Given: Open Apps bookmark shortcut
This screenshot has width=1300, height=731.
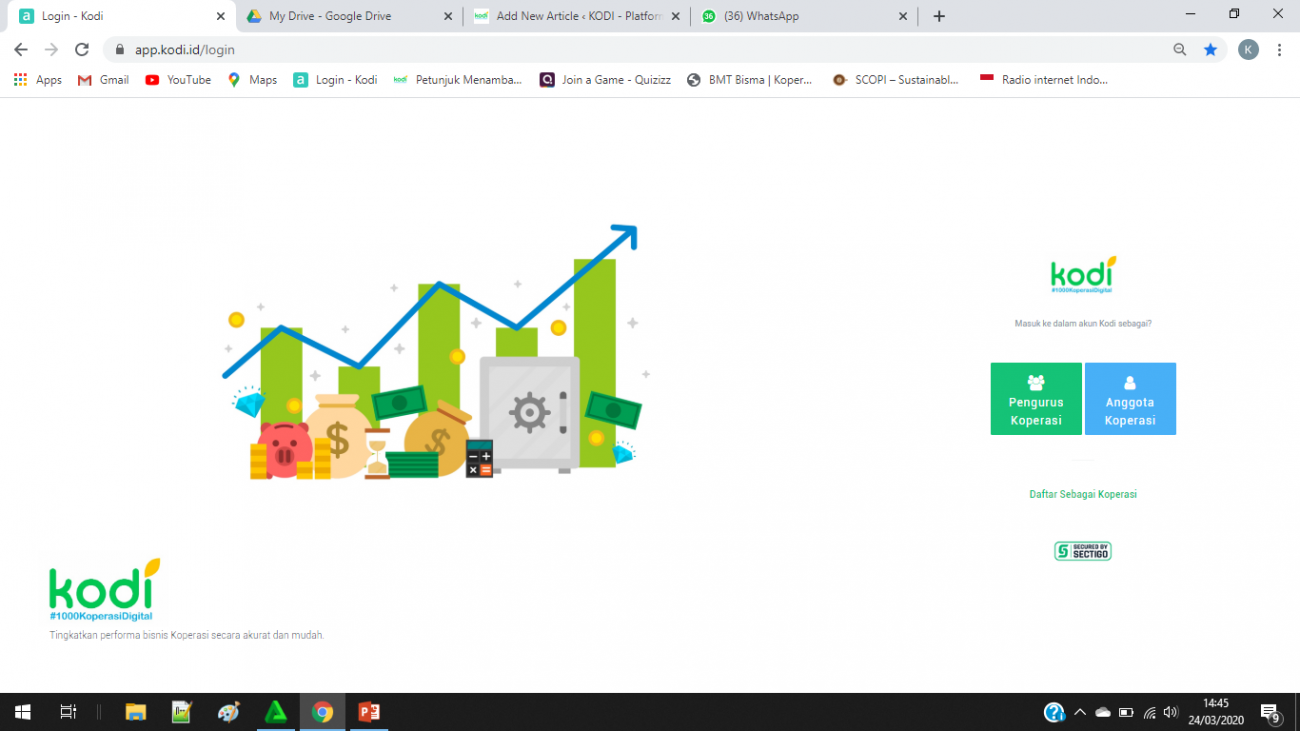Looking at the screenshot, I should click(x=38, y=80).
